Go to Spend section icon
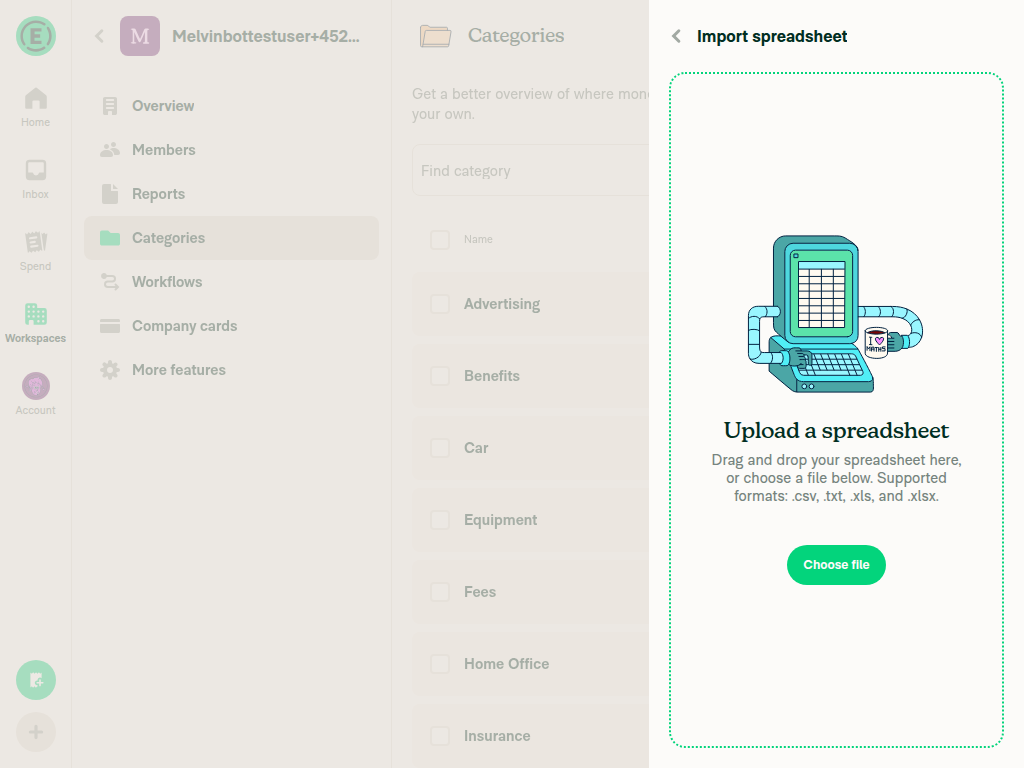The height and width of the screenshot is (768, 1024). click(36, 242)
